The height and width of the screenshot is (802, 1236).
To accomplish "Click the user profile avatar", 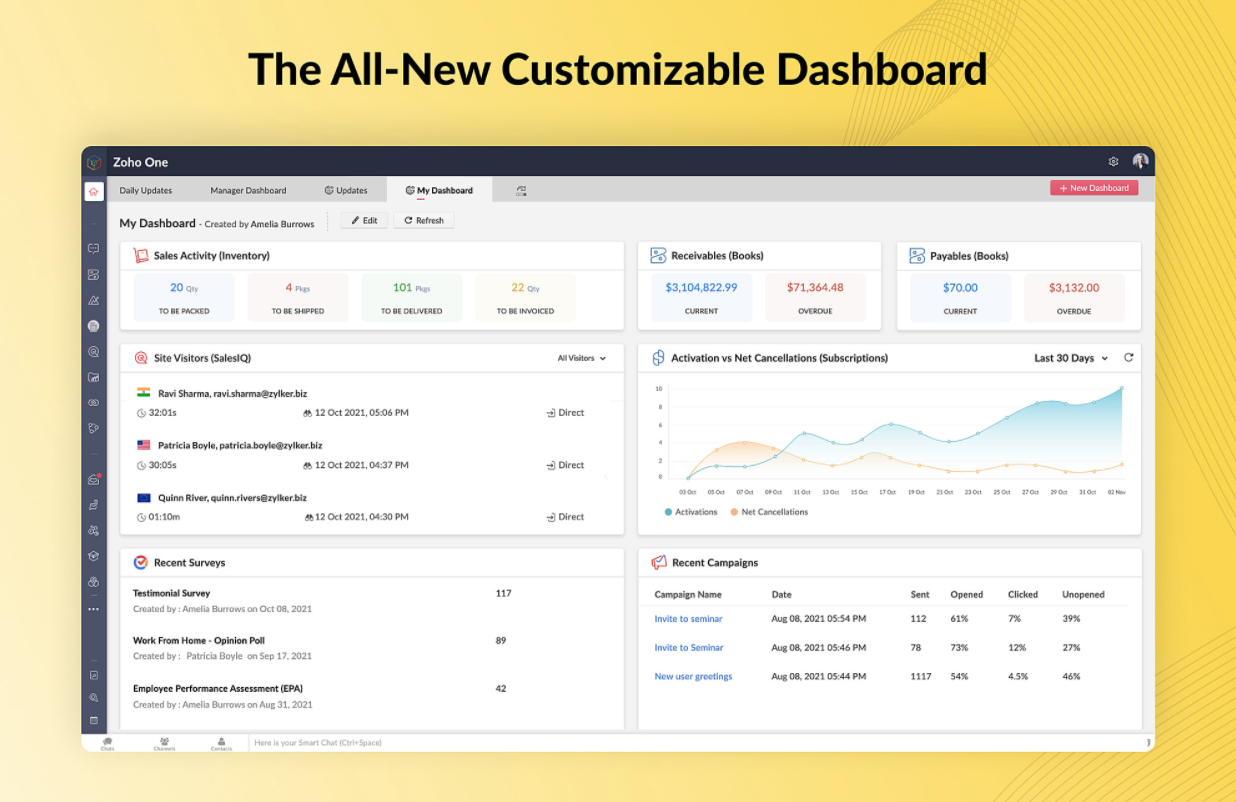I will [1140, 162].
